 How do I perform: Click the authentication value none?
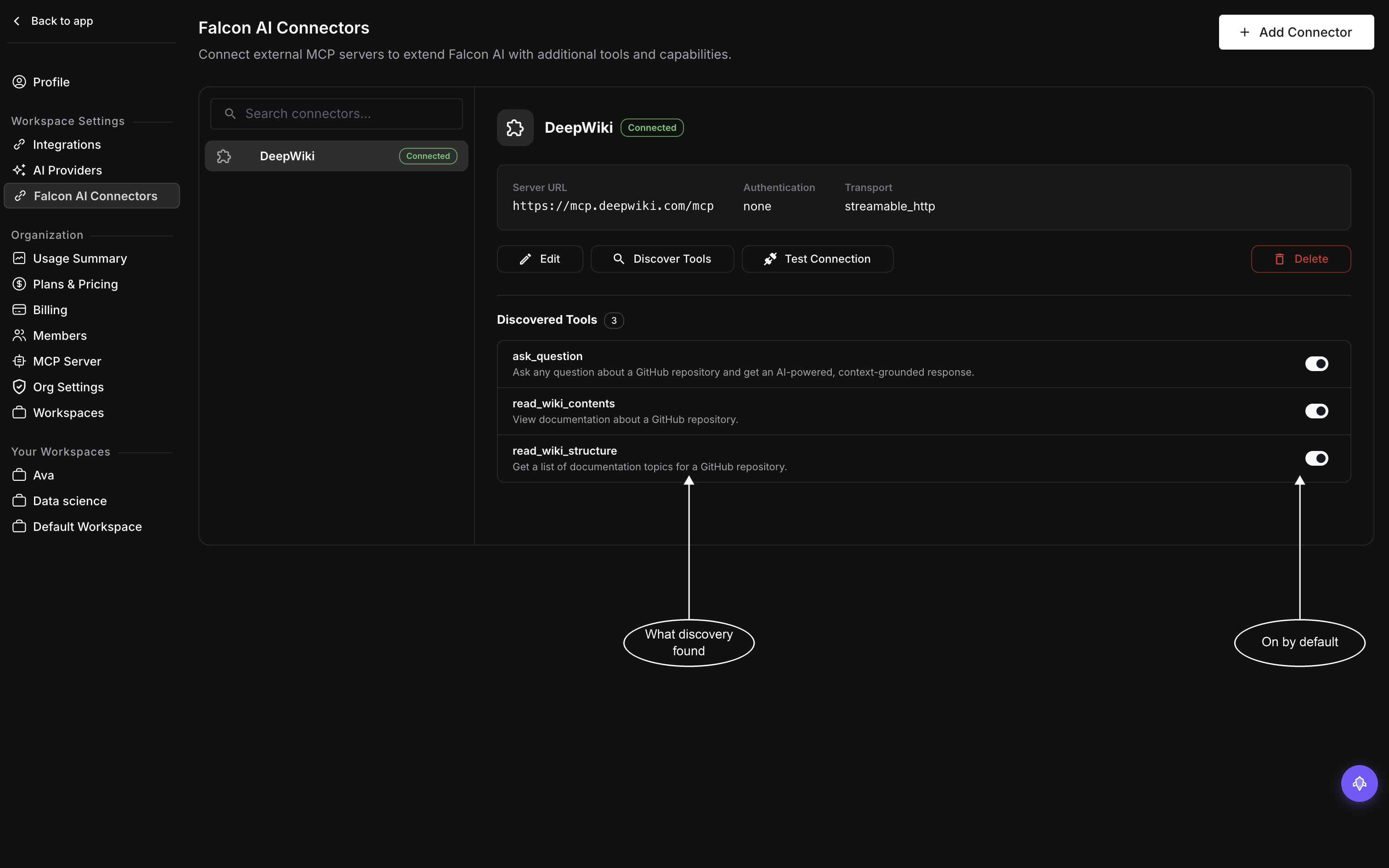[757, 206]
